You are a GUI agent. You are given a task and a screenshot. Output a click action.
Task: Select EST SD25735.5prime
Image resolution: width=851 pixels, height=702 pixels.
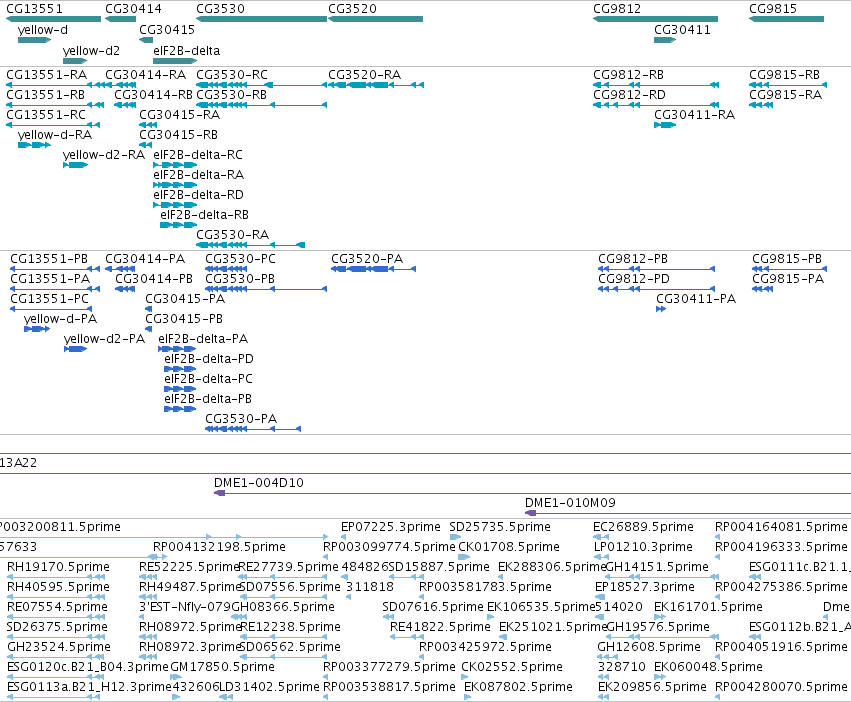pos(455,537)
